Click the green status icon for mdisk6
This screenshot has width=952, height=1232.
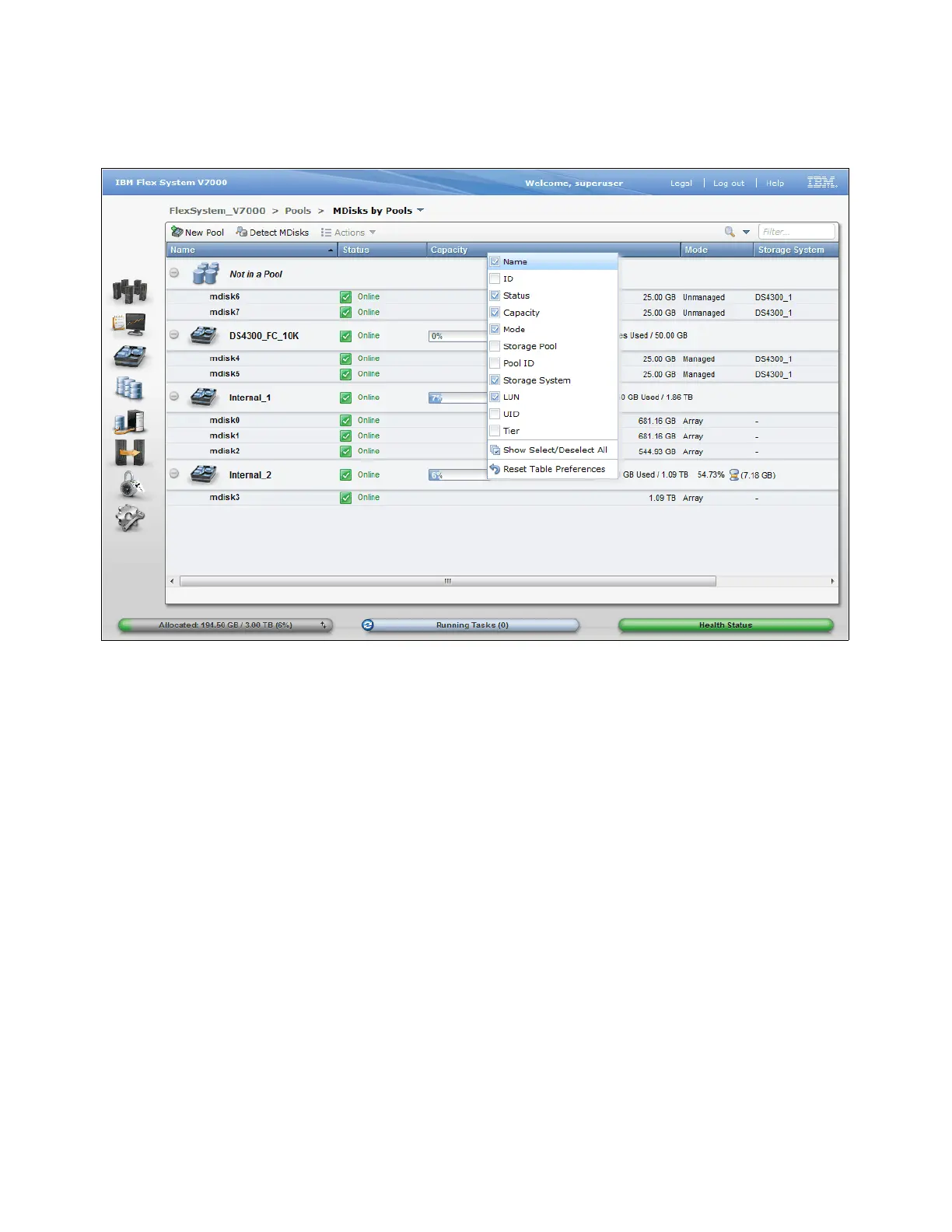(x=346, y=297)
